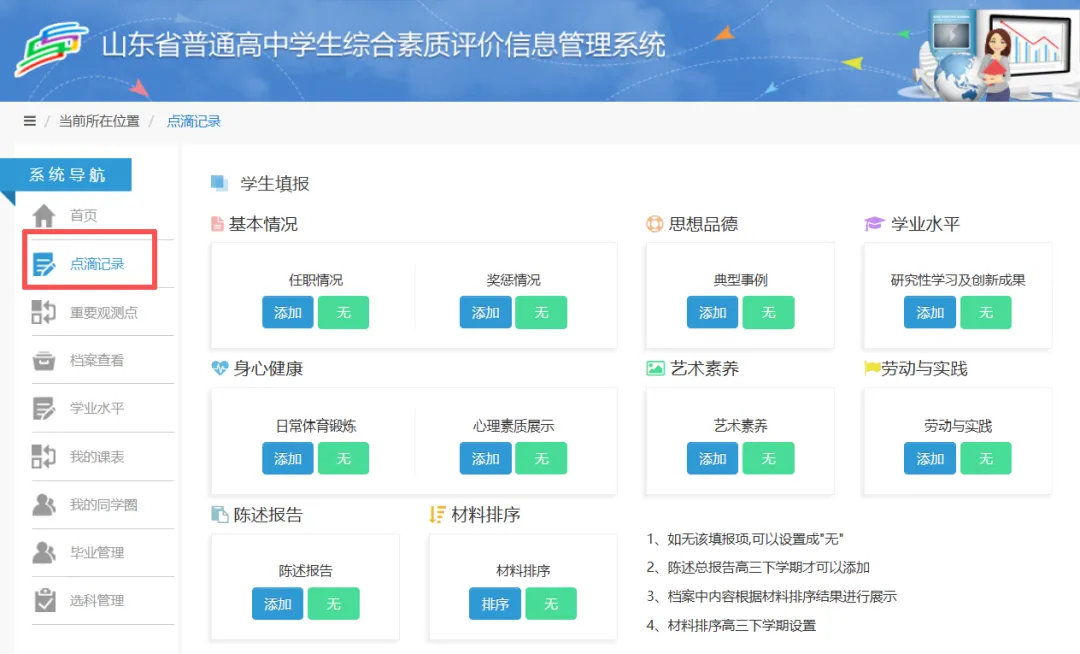1080x654 pixels.
Task: Click 添加 under 任职情况
Action: click(288, 313)
